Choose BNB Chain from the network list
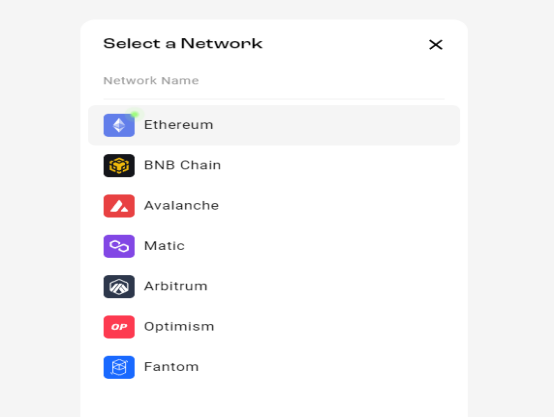 (x=182, y=165)
